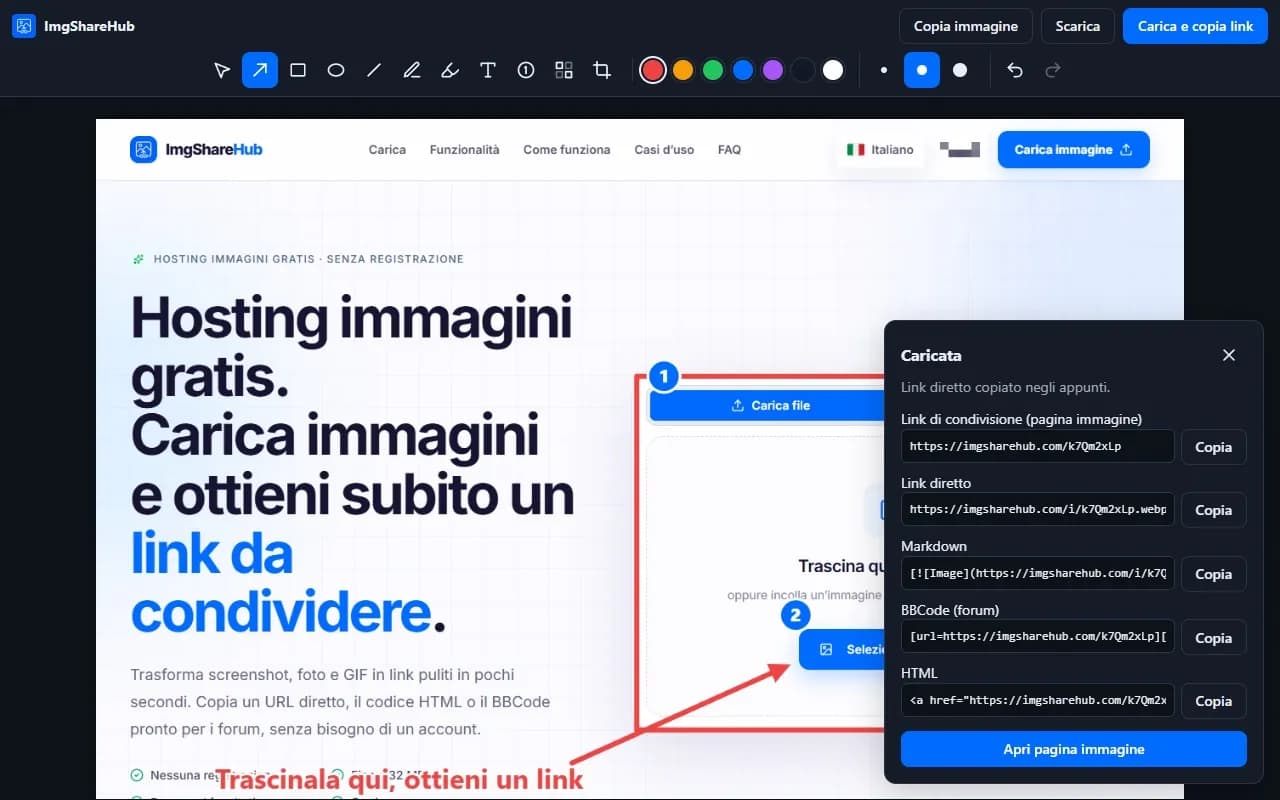Click the Copia immagine button
The image size is (1280, 800).
(x=966, y=26)
